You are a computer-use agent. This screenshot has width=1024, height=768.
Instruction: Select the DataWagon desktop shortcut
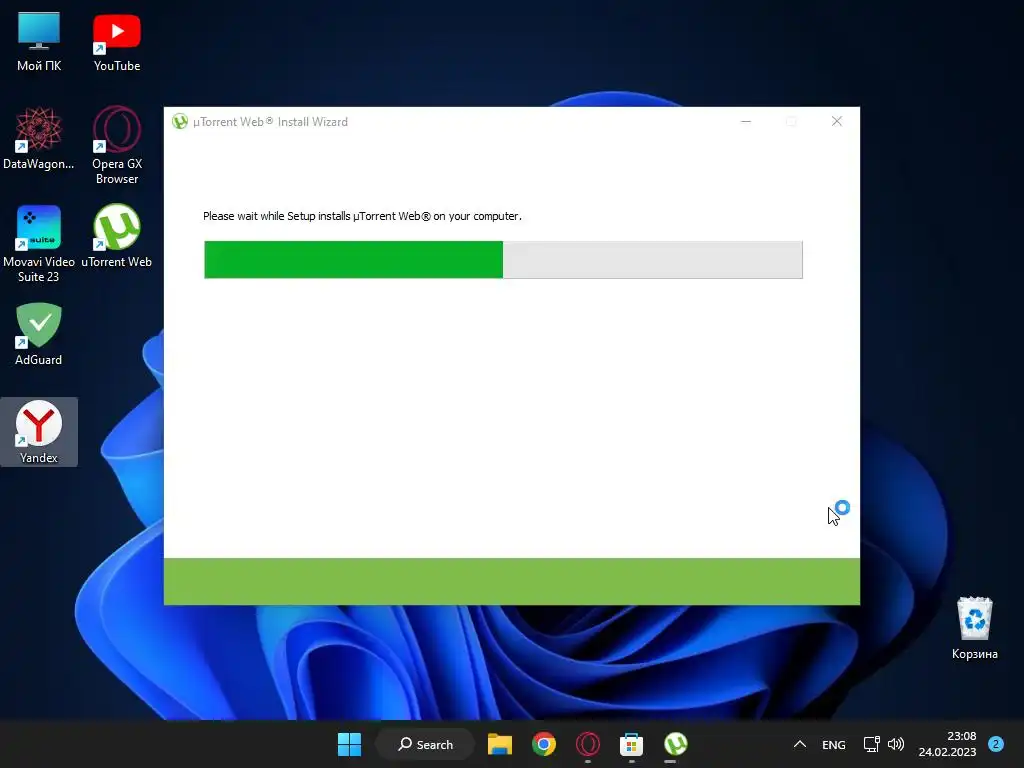click(x=39, y=139)
